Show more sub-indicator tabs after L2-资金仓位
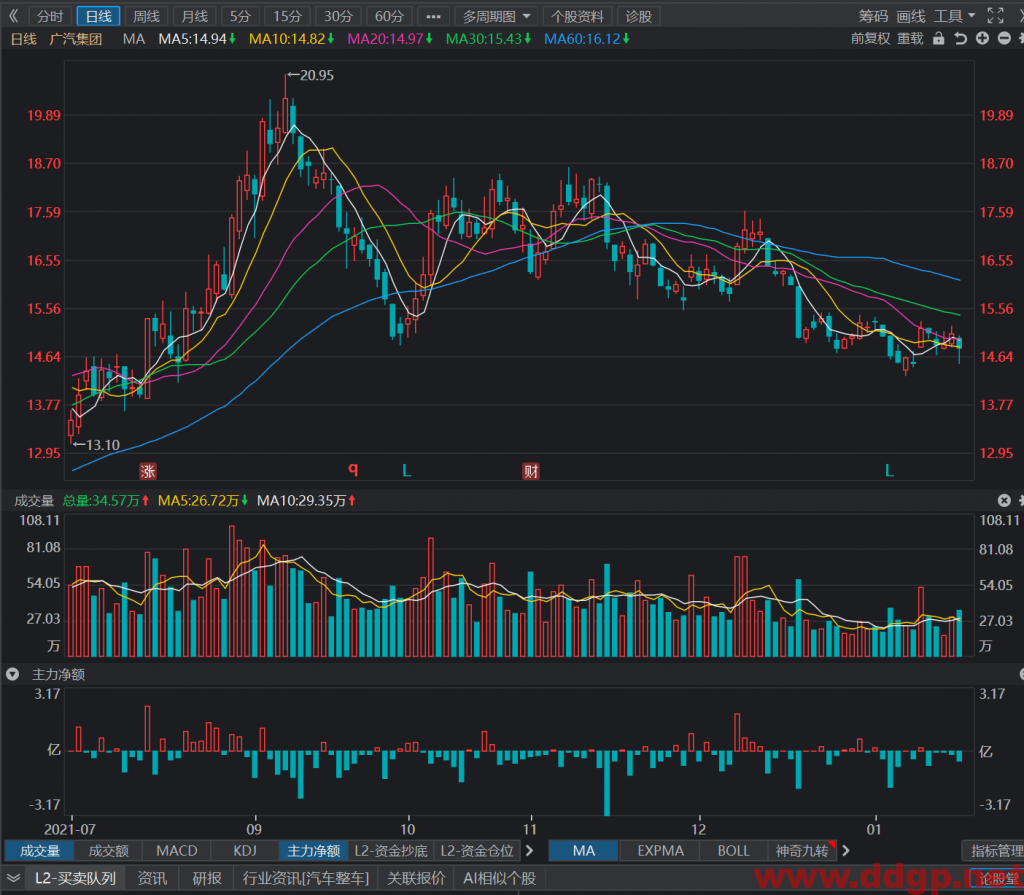Screen dimensions: 1024x895 point(530,851)
